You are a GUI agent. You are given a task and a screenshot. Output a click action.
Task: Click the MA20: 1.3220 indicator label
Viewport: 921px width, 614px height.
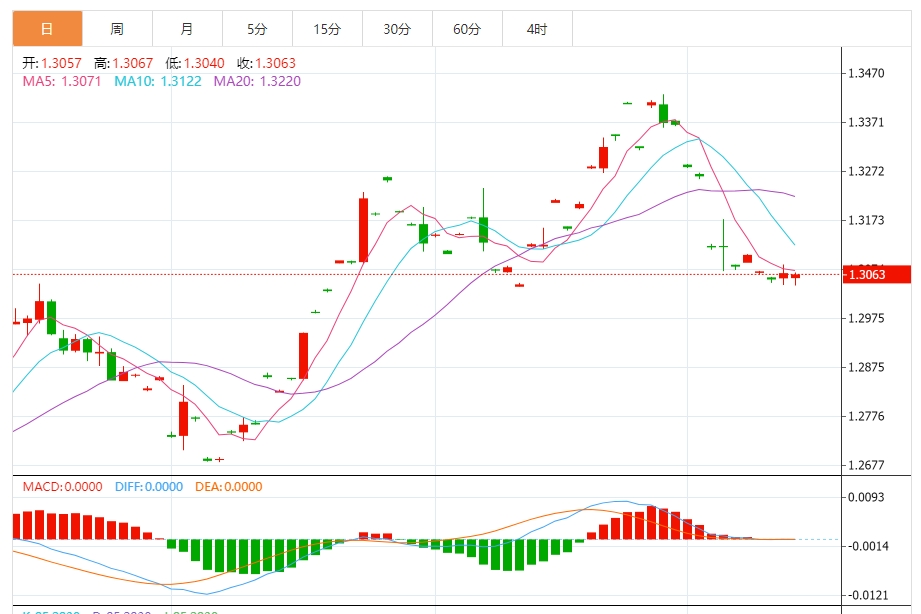pos(257,81)
